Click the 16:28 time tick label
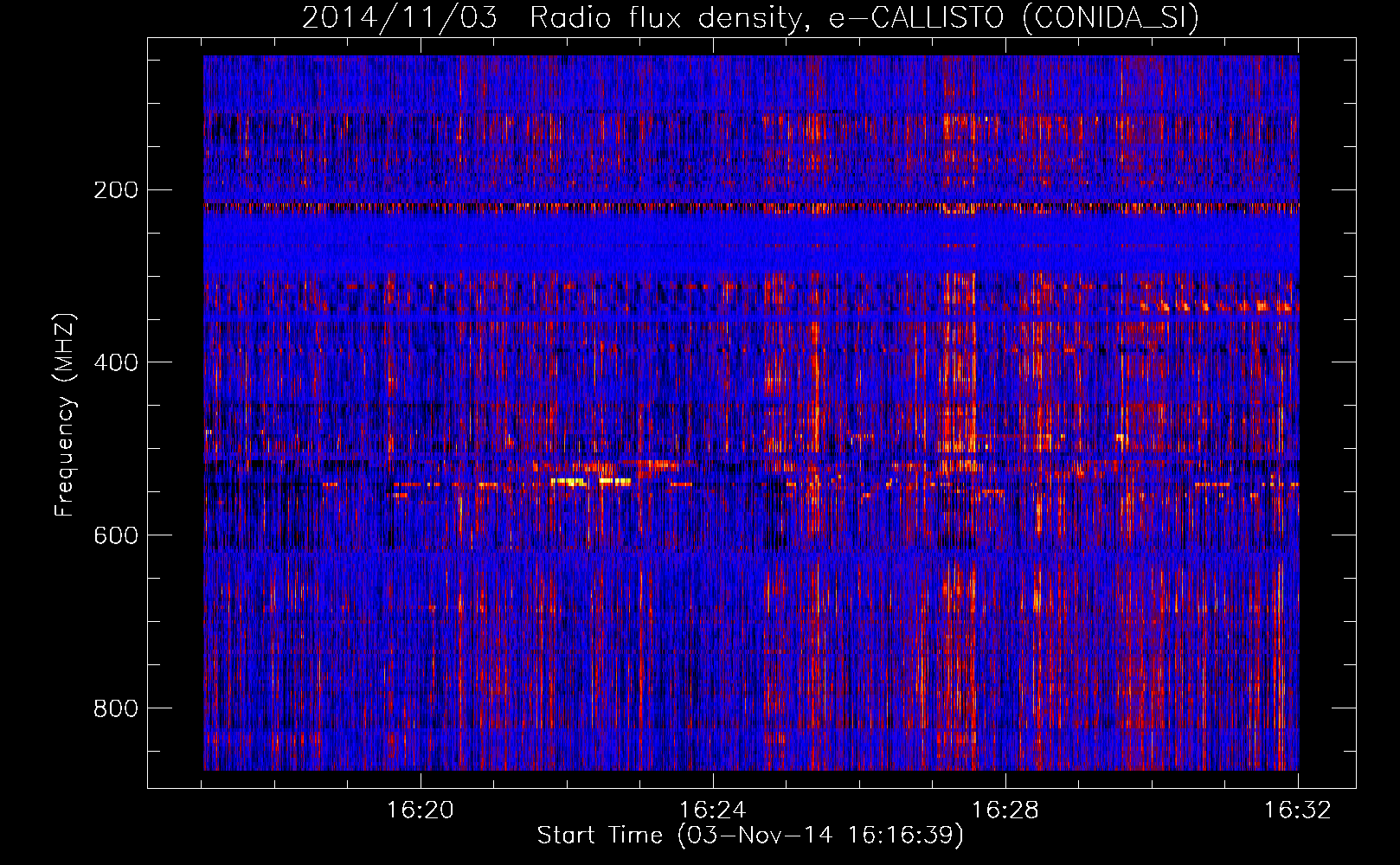The height and width of the screenshot is (865, 1400). click(1005, 811)
